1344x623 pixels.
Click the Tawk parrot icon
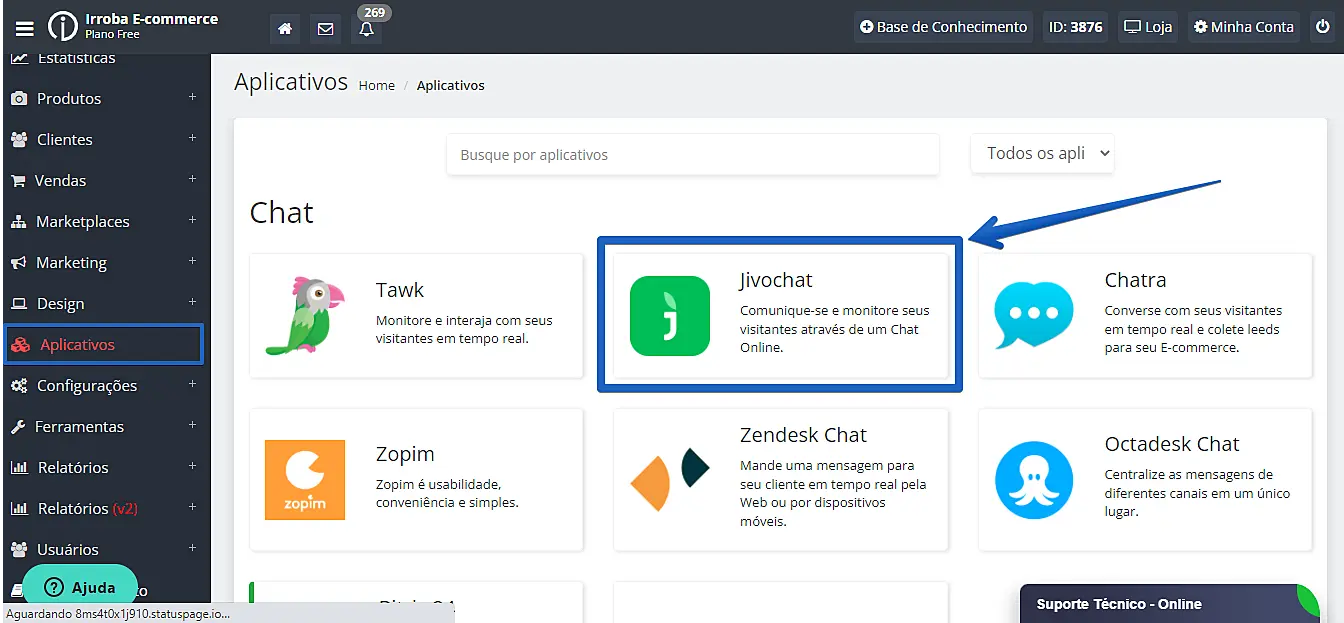point(304,316)
